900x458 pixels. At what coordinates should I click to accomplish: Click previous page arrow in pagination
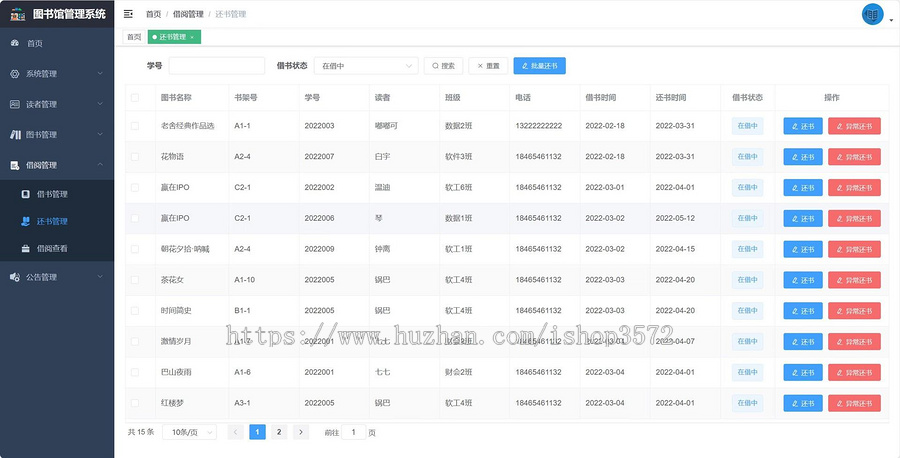tap(235, 432)
